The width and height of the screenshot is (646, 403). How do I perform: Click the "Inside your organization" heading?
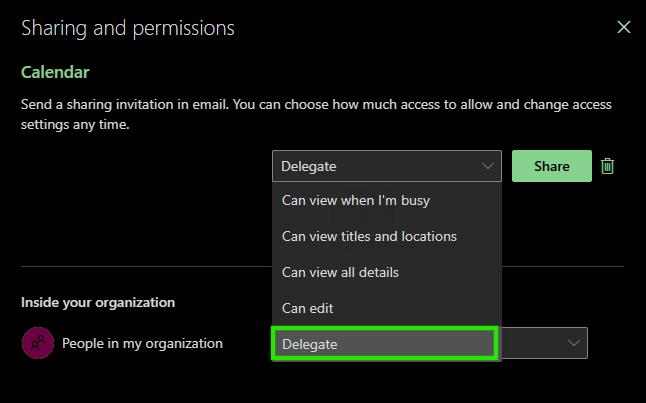pyautogui.click(x=98, y=302)
